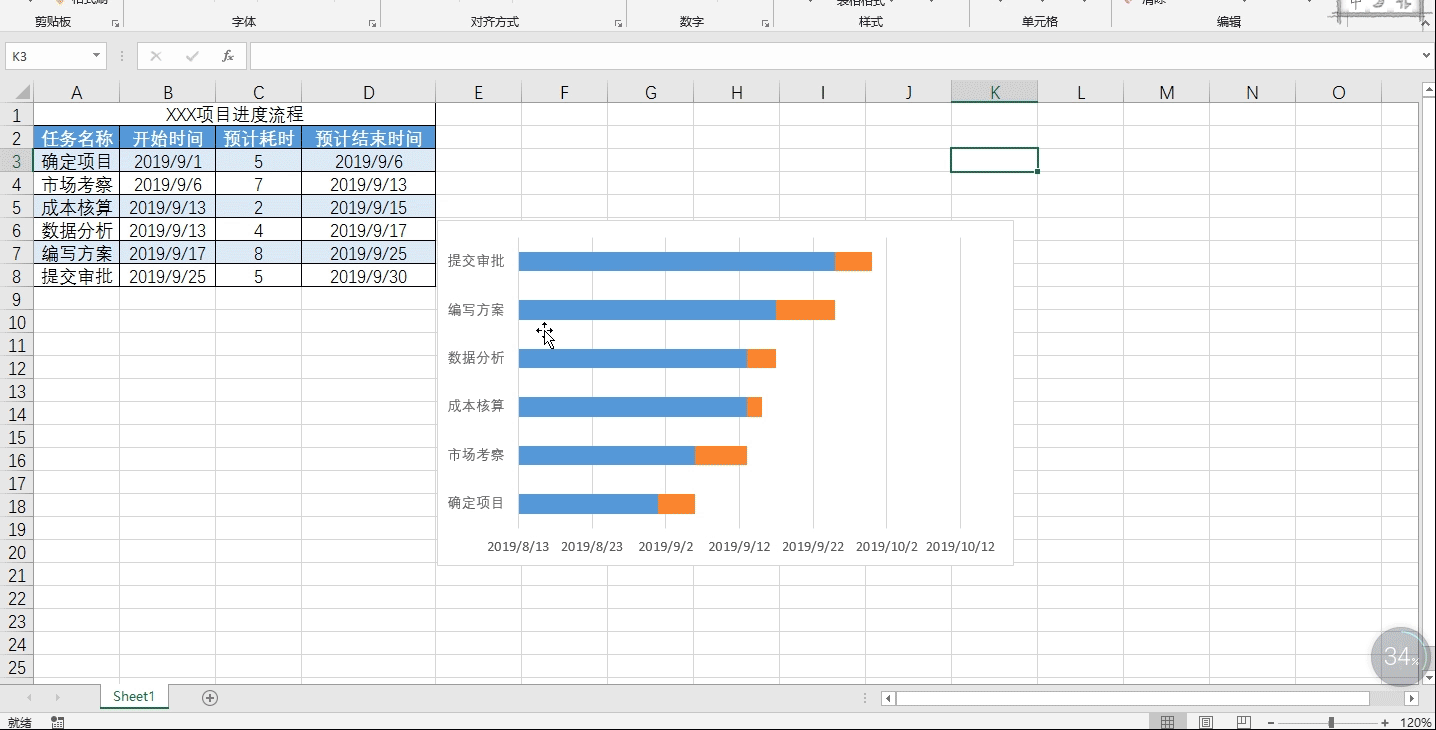The width and height of the screenshot is (1436, 730).
Task: Click the orange bar for 市场考察 in chart
Action: [x=721, y=455]
